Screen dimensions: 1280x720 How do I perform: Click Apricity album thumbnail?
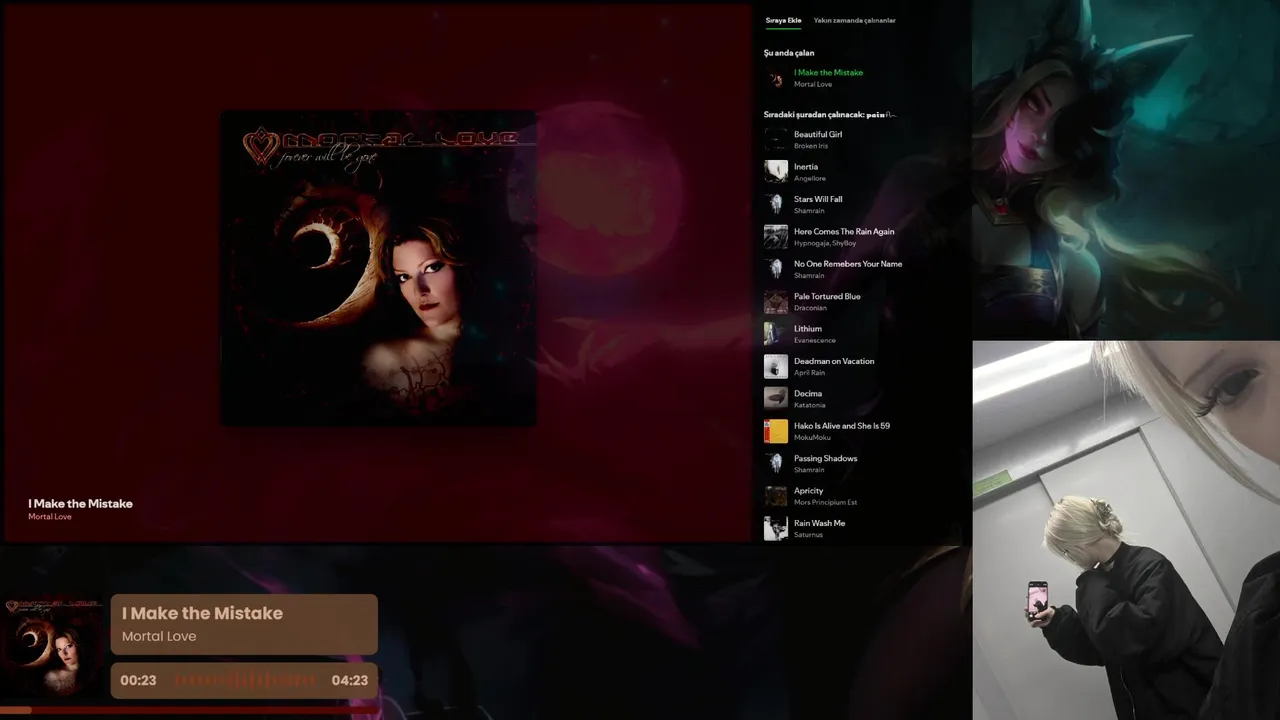click(x=776, y=496)
